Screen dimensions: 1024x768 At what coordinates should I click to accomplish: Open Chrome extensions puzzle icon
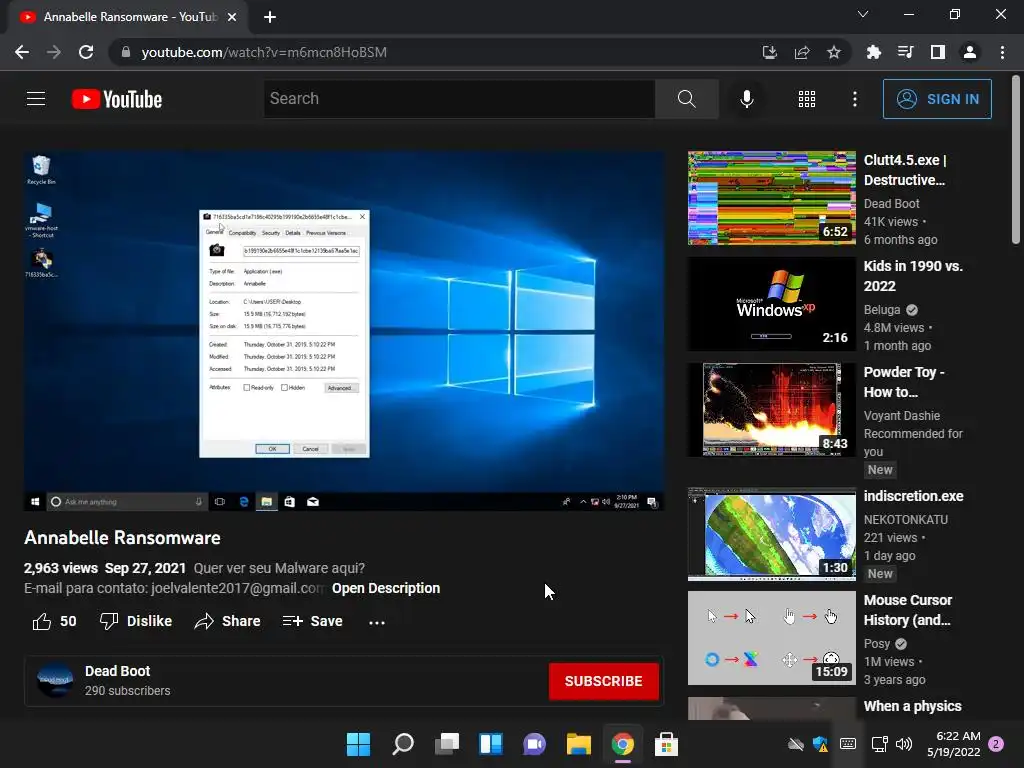(x=873, y=52)
